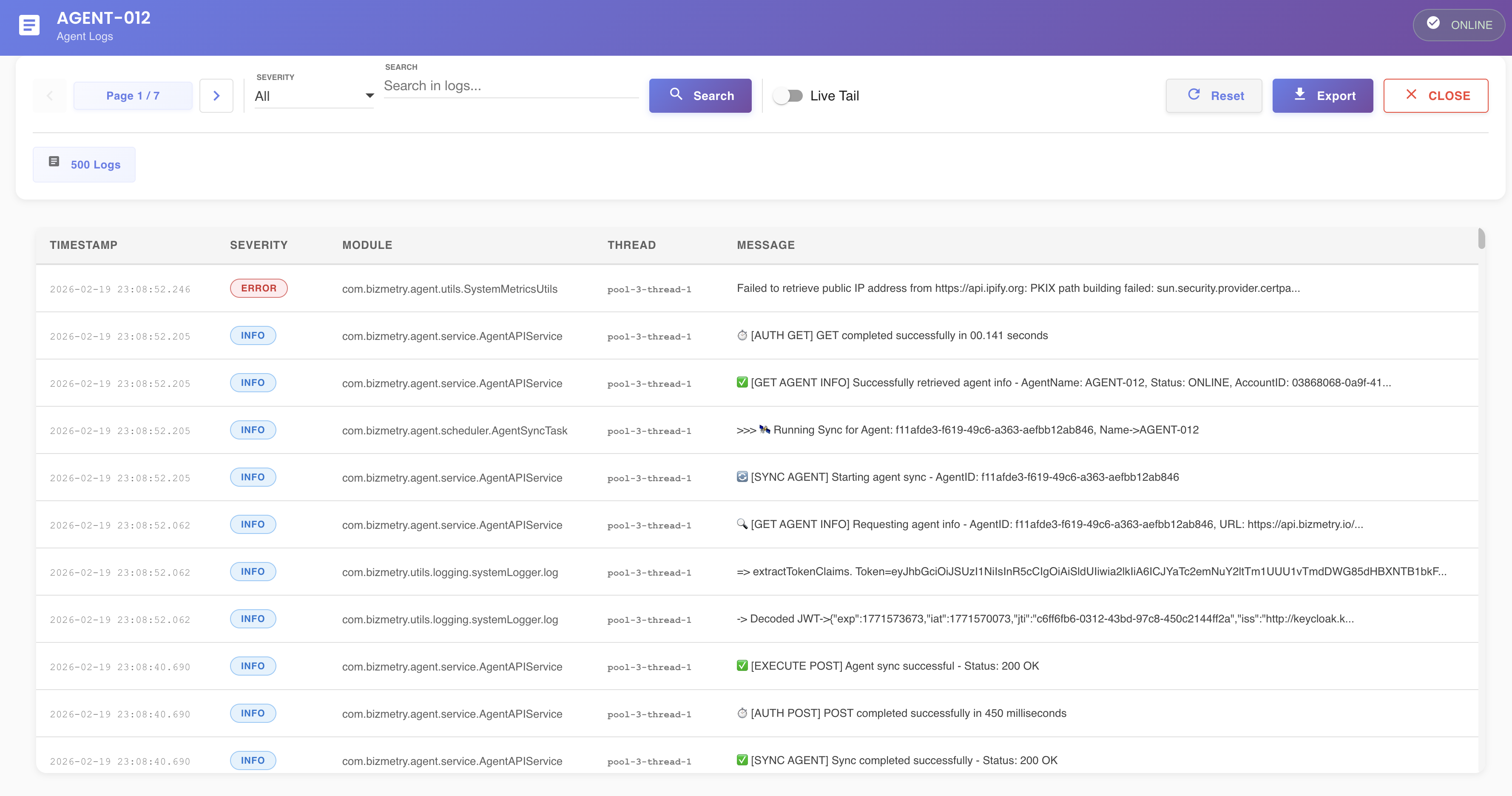Click the X icon in the CLOSE button
This screenshot has height=796, width=1512.
[x=1411, y=94]
